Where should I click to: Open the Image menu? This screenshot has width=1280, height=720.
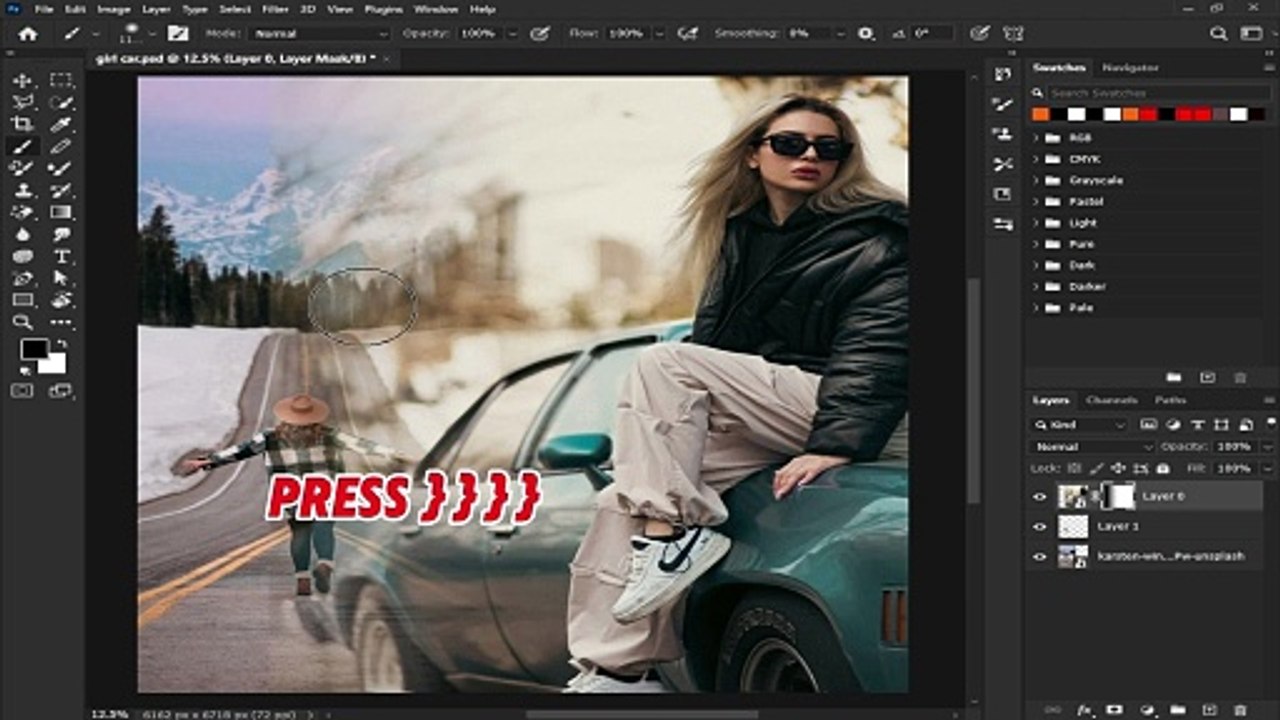coord(113,9)
